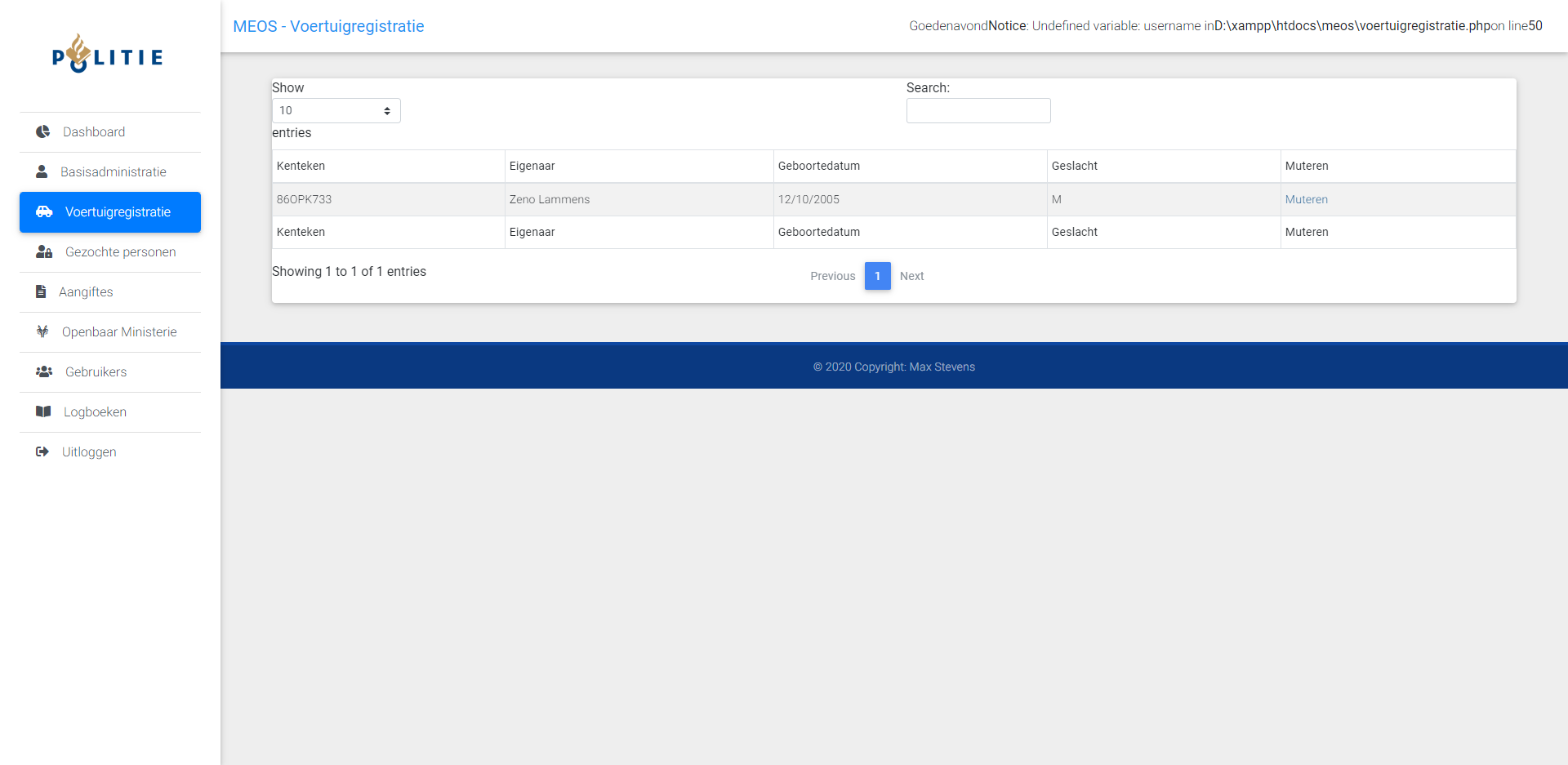Open the Gezochte personen menu item
1568x765 pixels.
(x=120, y=251)
